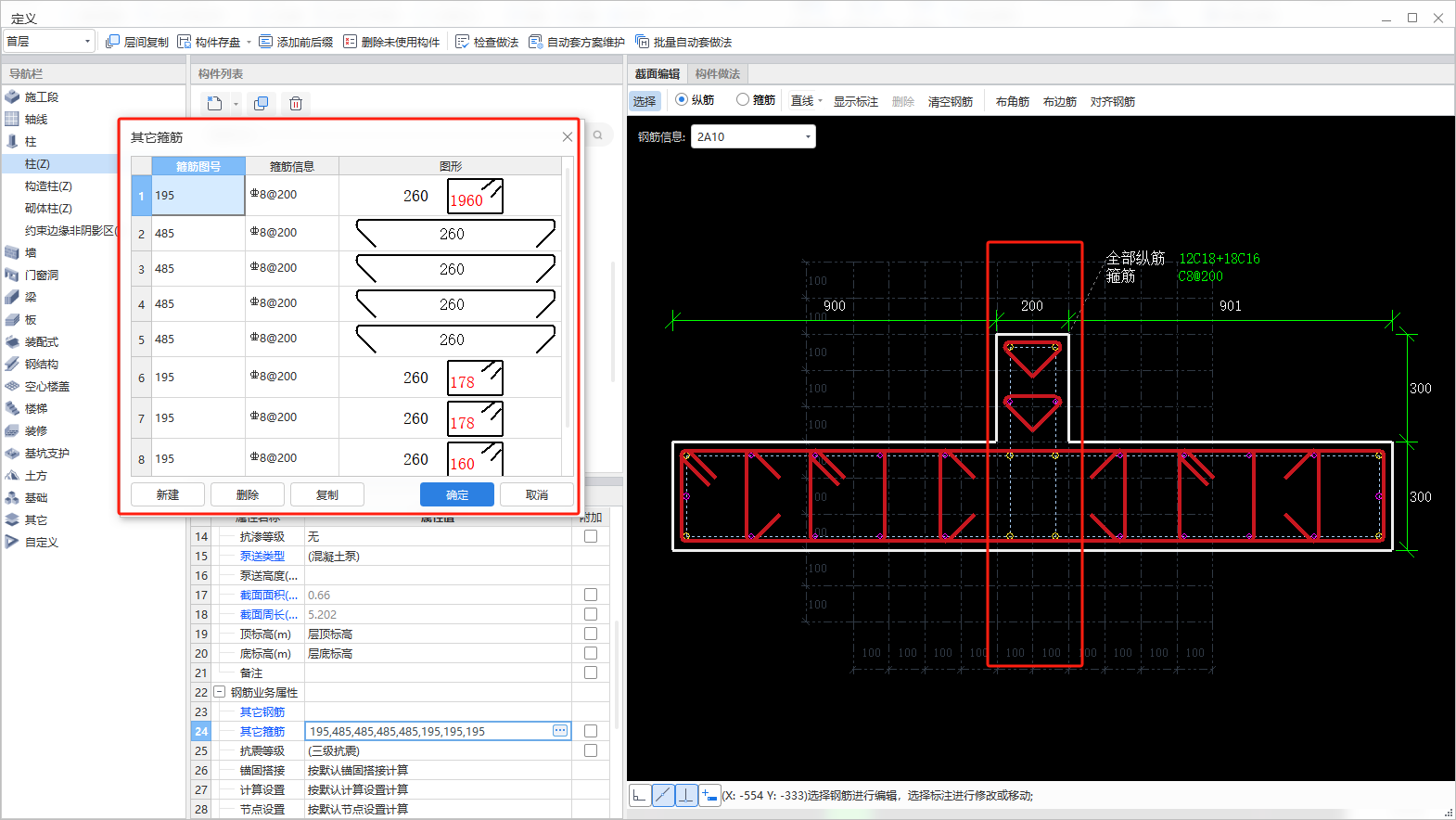Check the 抗震等级 附加 checkbox
The width and height of the screenshot is (1456, 820).
(x=591, y=750)
